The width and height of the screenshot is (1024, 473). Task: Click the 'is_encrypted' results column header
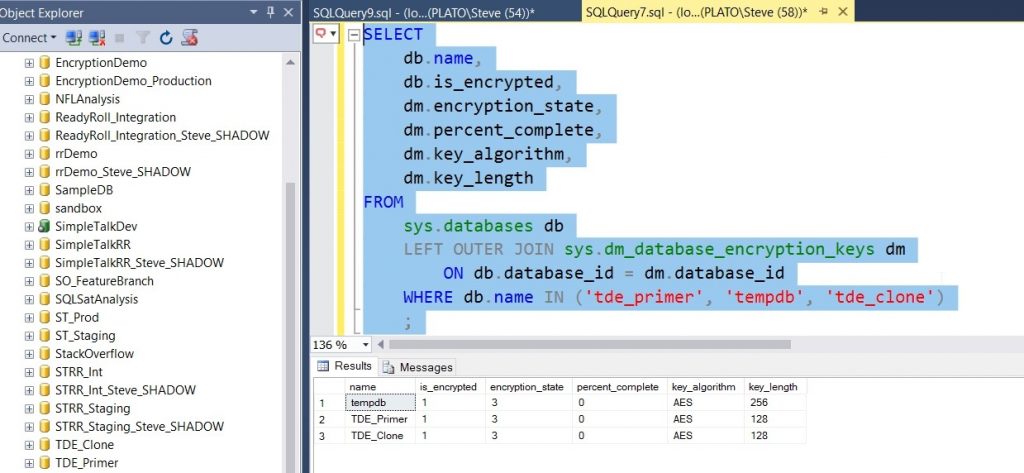[450, 387]
